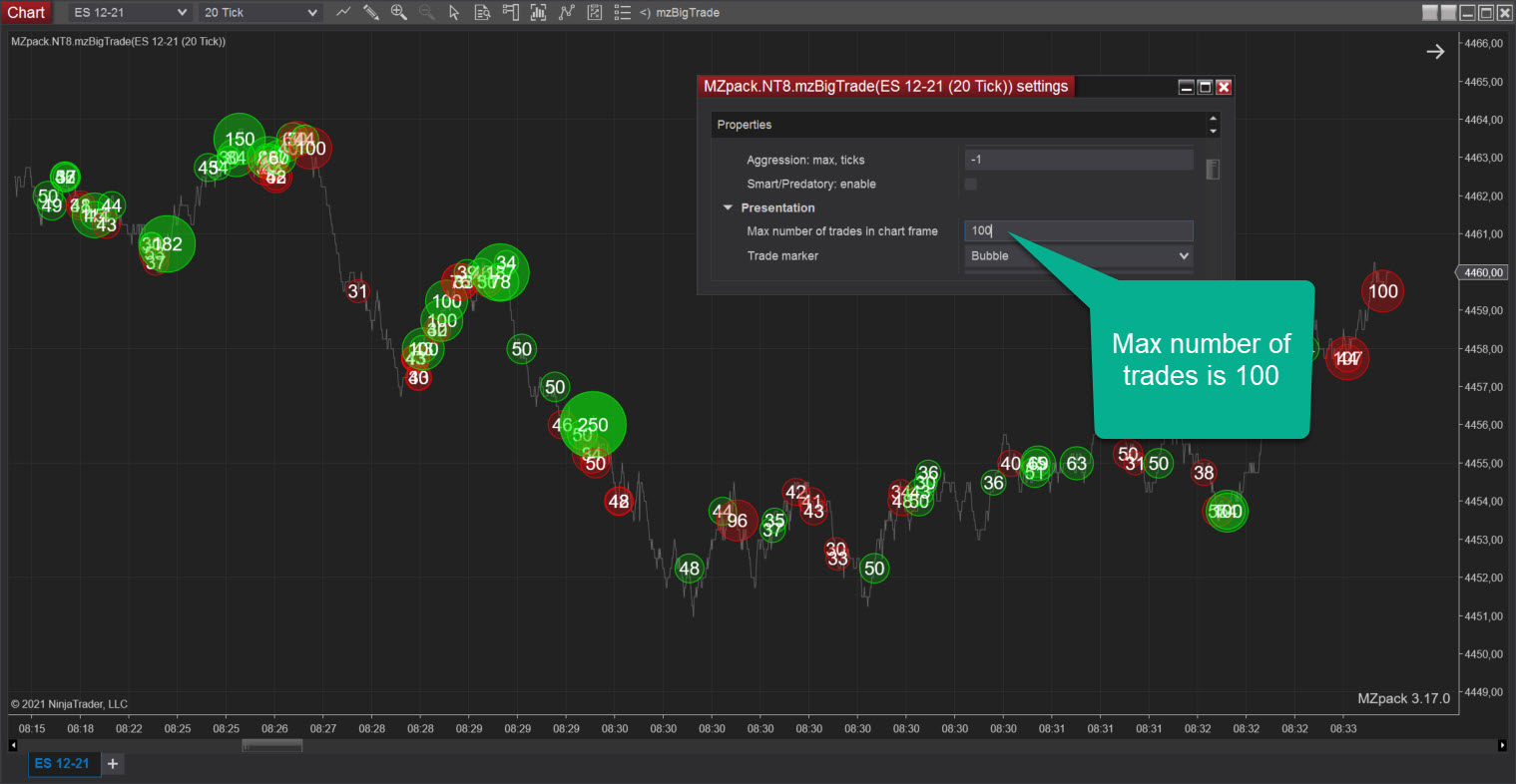This screenshot has width=1516, height=784.
Task: Click the Chart menu label
Action: 26,12
